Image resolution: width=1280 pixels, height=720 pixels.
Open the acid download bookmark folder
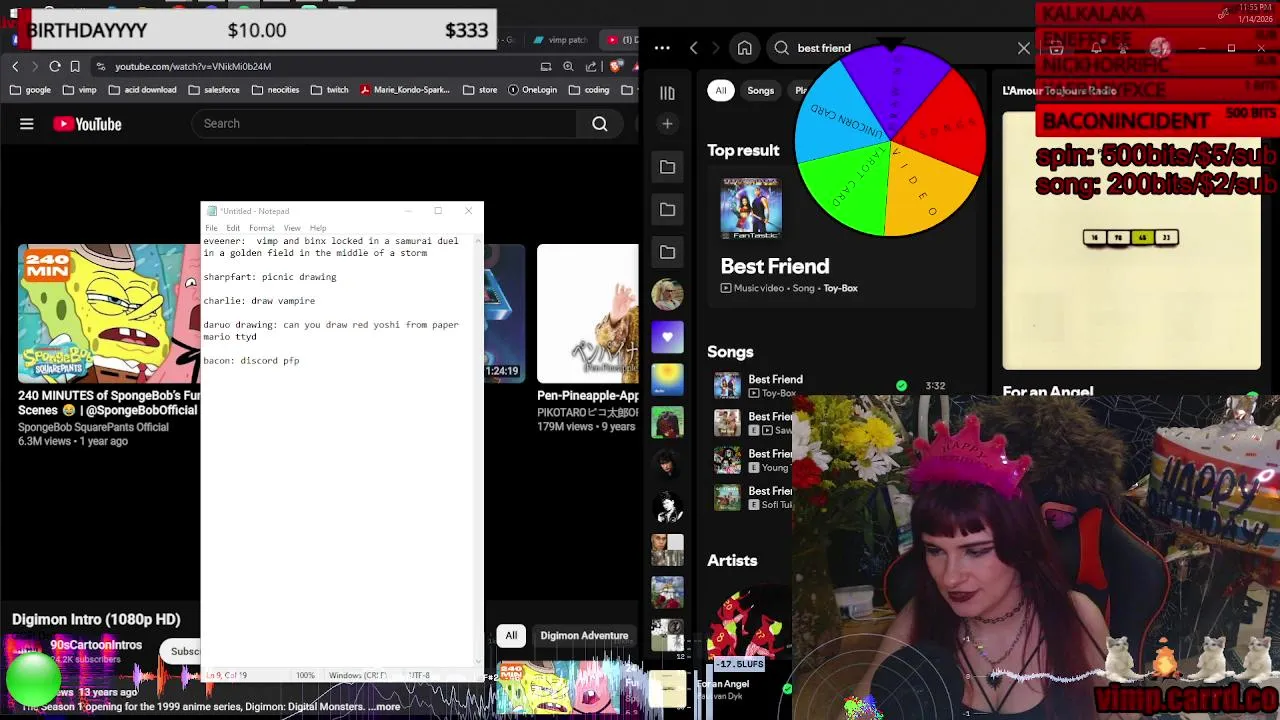coord(142,89)
